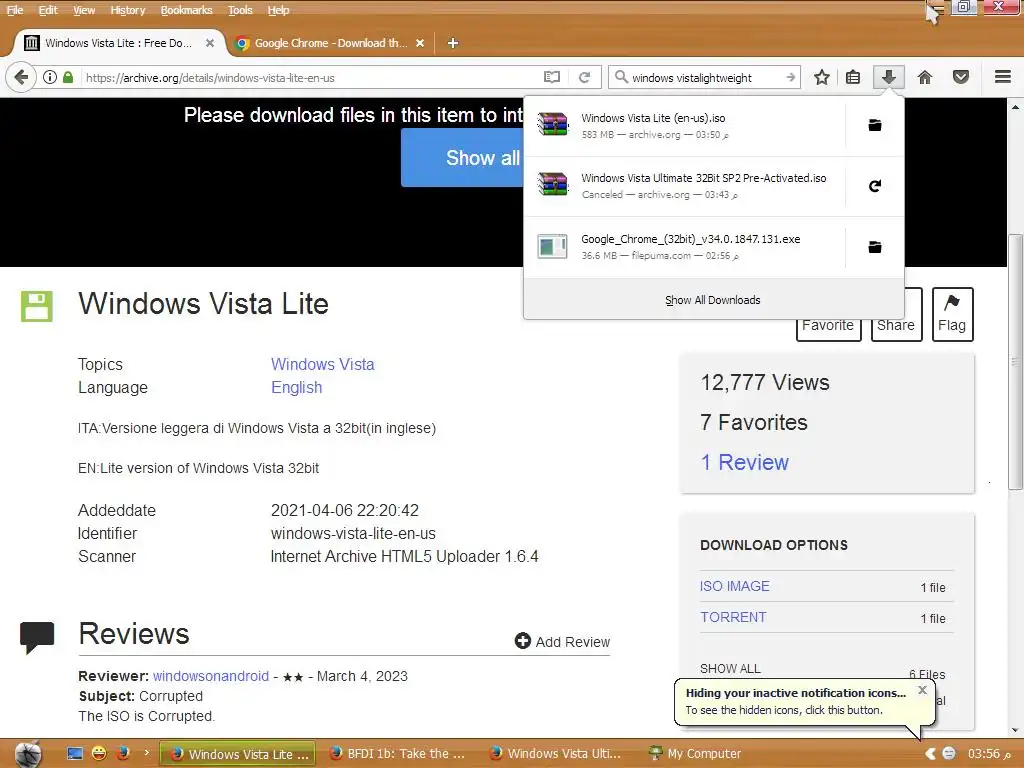
Task: Open the View menu
Action: coord(84,10)
